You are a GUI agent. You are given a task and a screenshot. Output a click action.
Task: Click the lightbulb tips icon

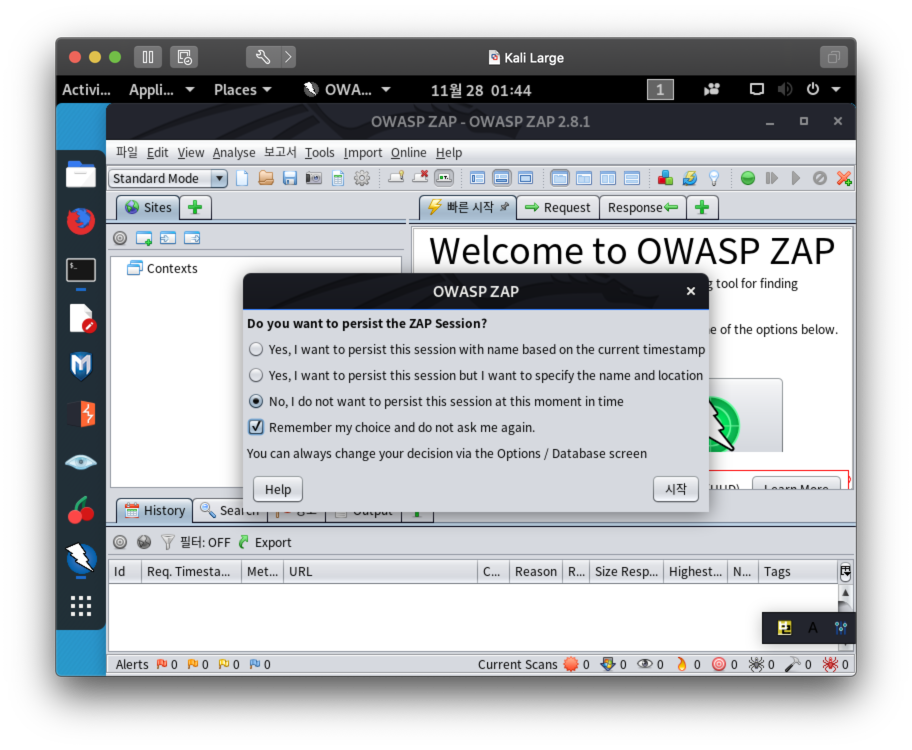(x=714, y=178)
